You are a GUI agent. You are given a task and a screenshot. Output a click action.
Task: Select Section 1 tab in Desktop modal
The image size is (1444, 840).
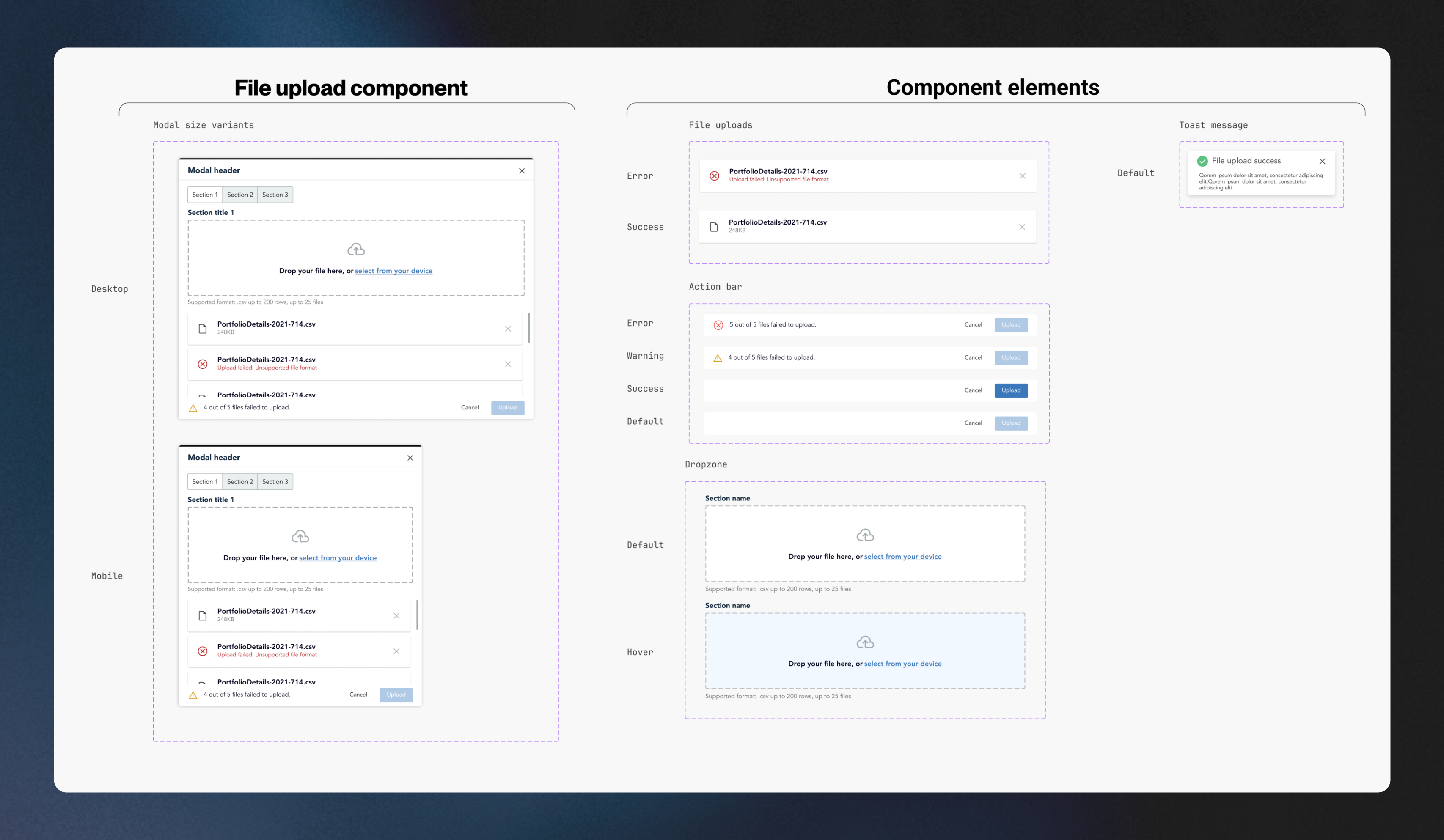pyautogui.click(x=205, y=195)
